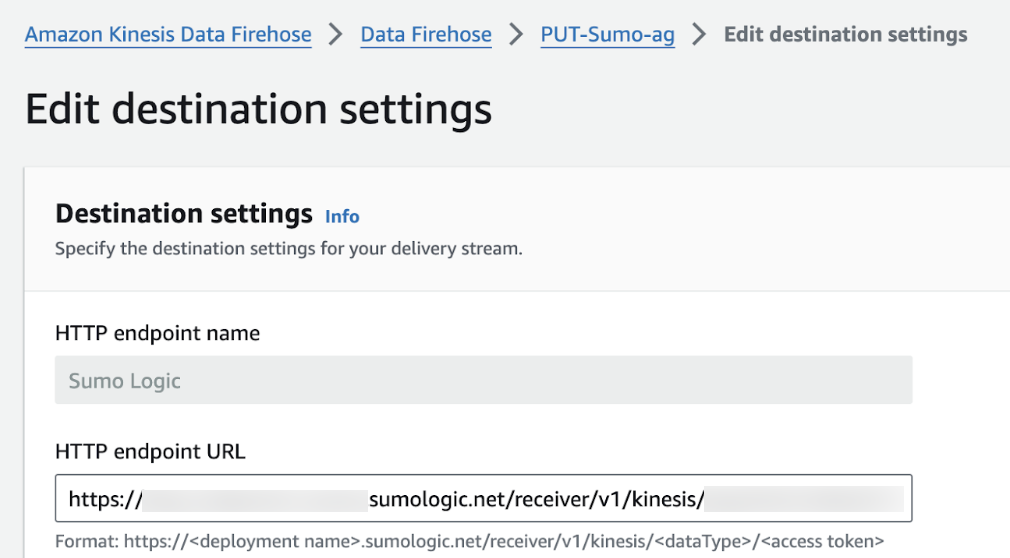Click chevron between Data Firehose and PUT-Sumo-ag

point(516,35)
